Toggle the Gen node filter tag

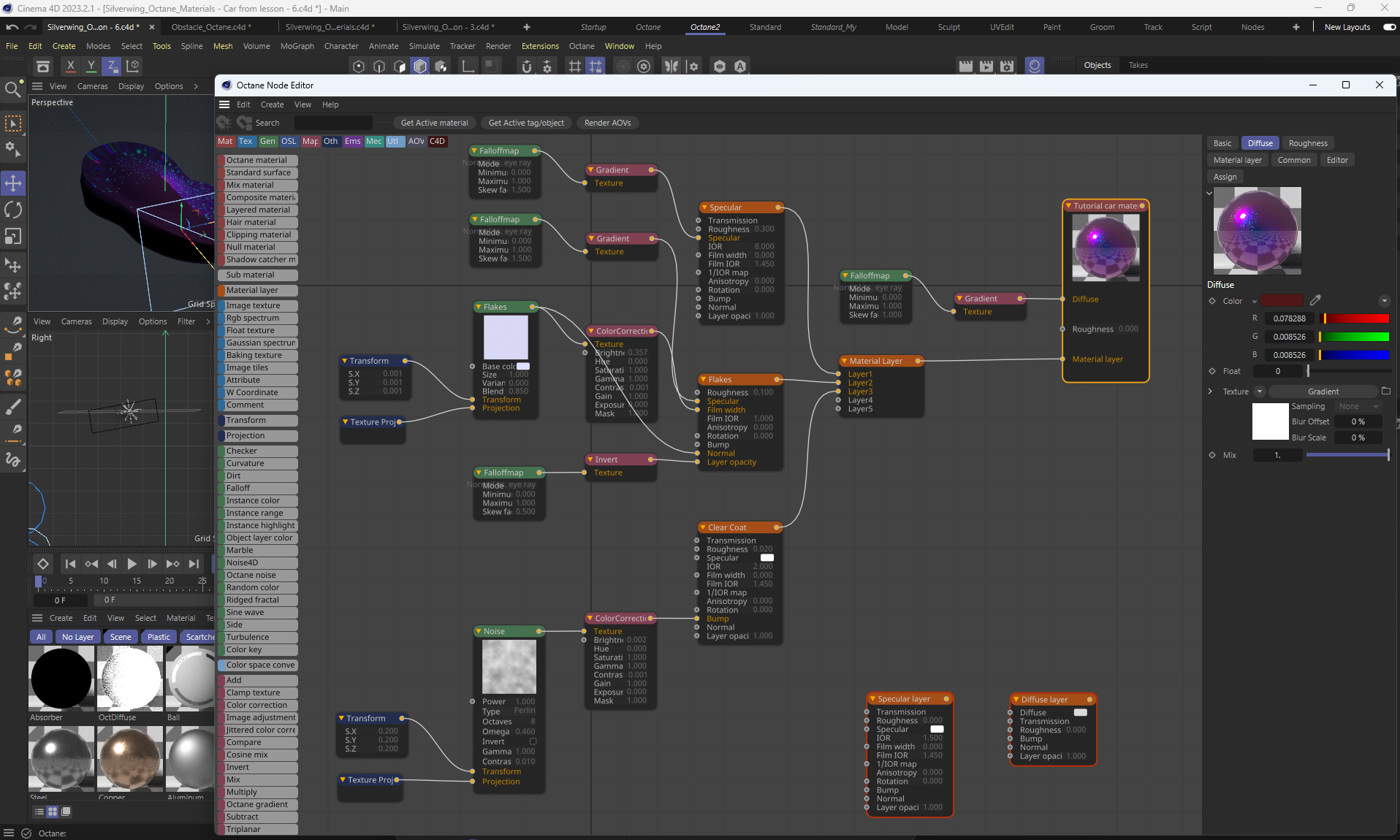pyautogui.click(x=268, y=142)
